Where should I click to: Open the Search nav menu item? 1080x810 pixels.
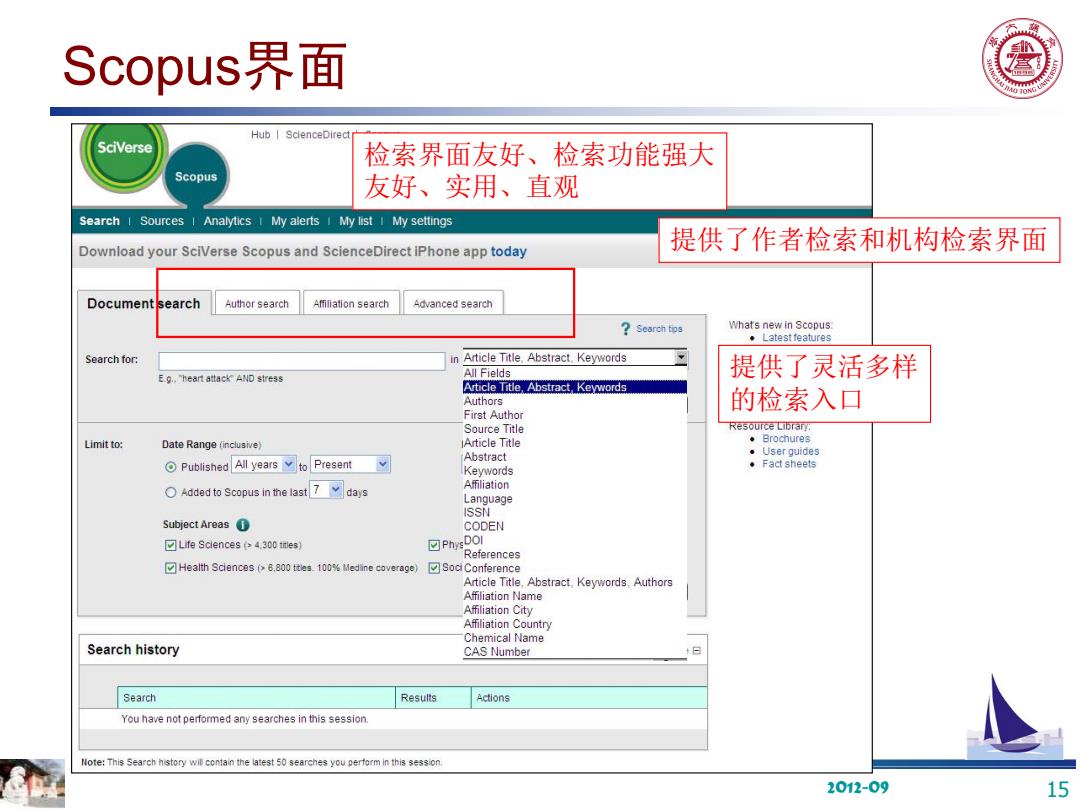99,221
